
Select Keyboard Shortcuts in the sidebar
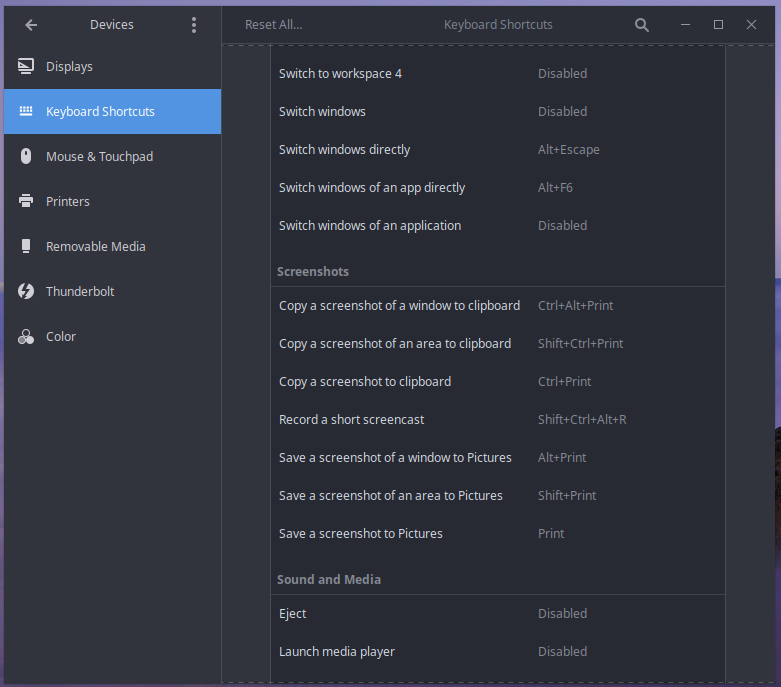(100, 112)
